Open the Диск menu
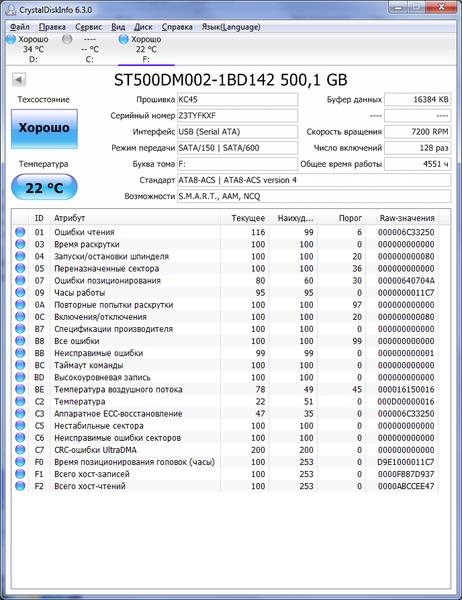 coord(143,27)
